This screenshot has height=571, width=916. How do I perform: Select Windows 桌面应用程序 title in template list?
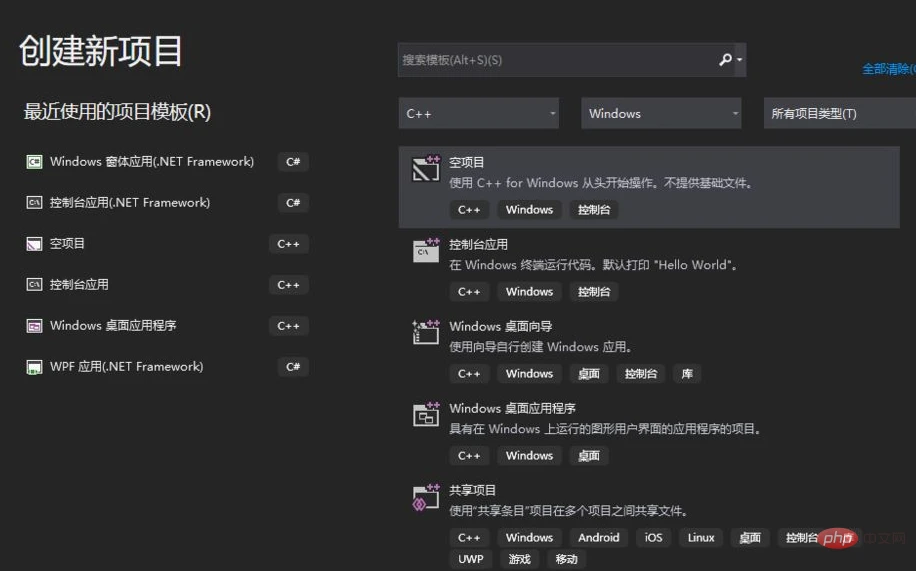coord(512,408)
